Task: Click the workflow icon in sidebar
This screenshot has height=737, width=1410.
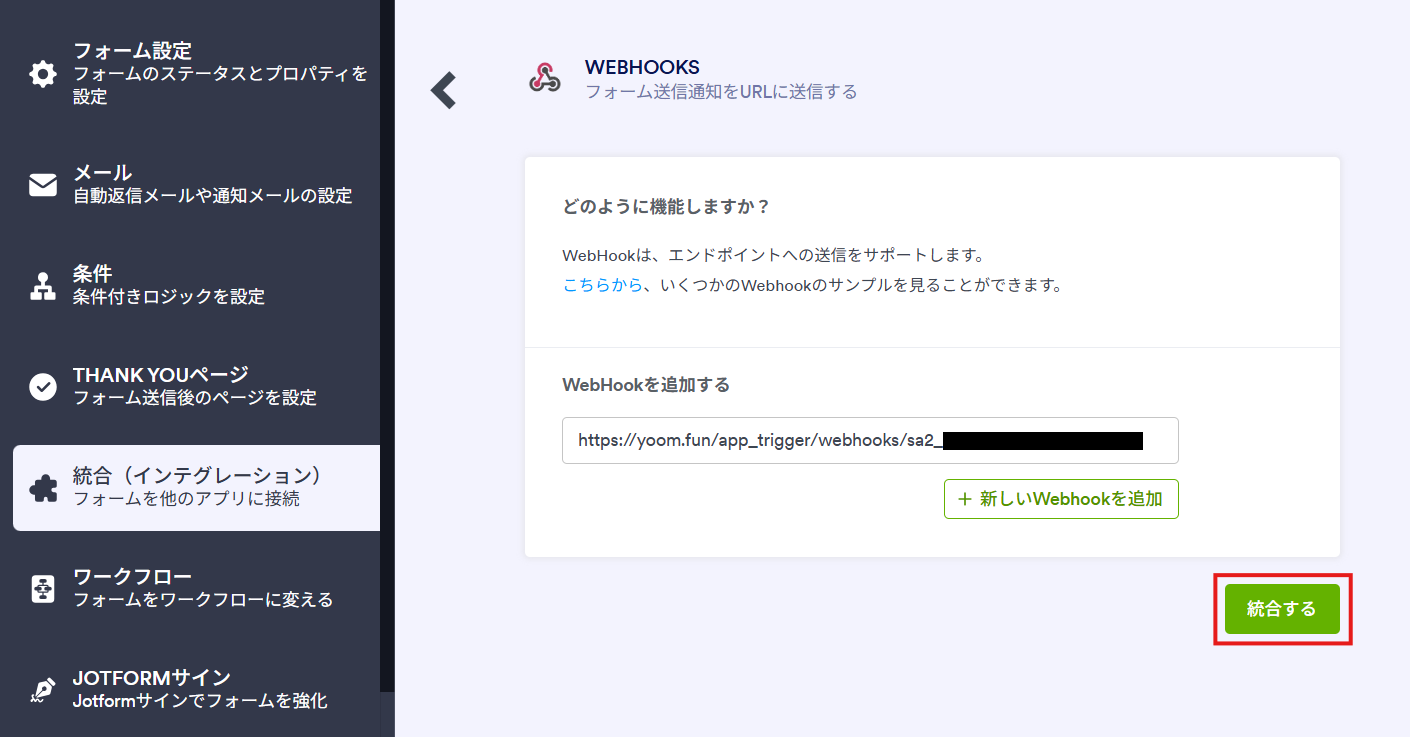Action: (43, 589)
